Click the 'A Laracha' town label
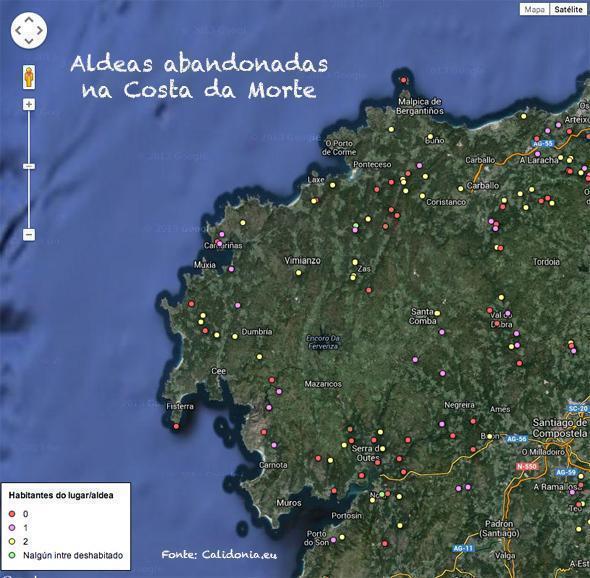This screenshot has width=590, height=578. pos(538,160)
